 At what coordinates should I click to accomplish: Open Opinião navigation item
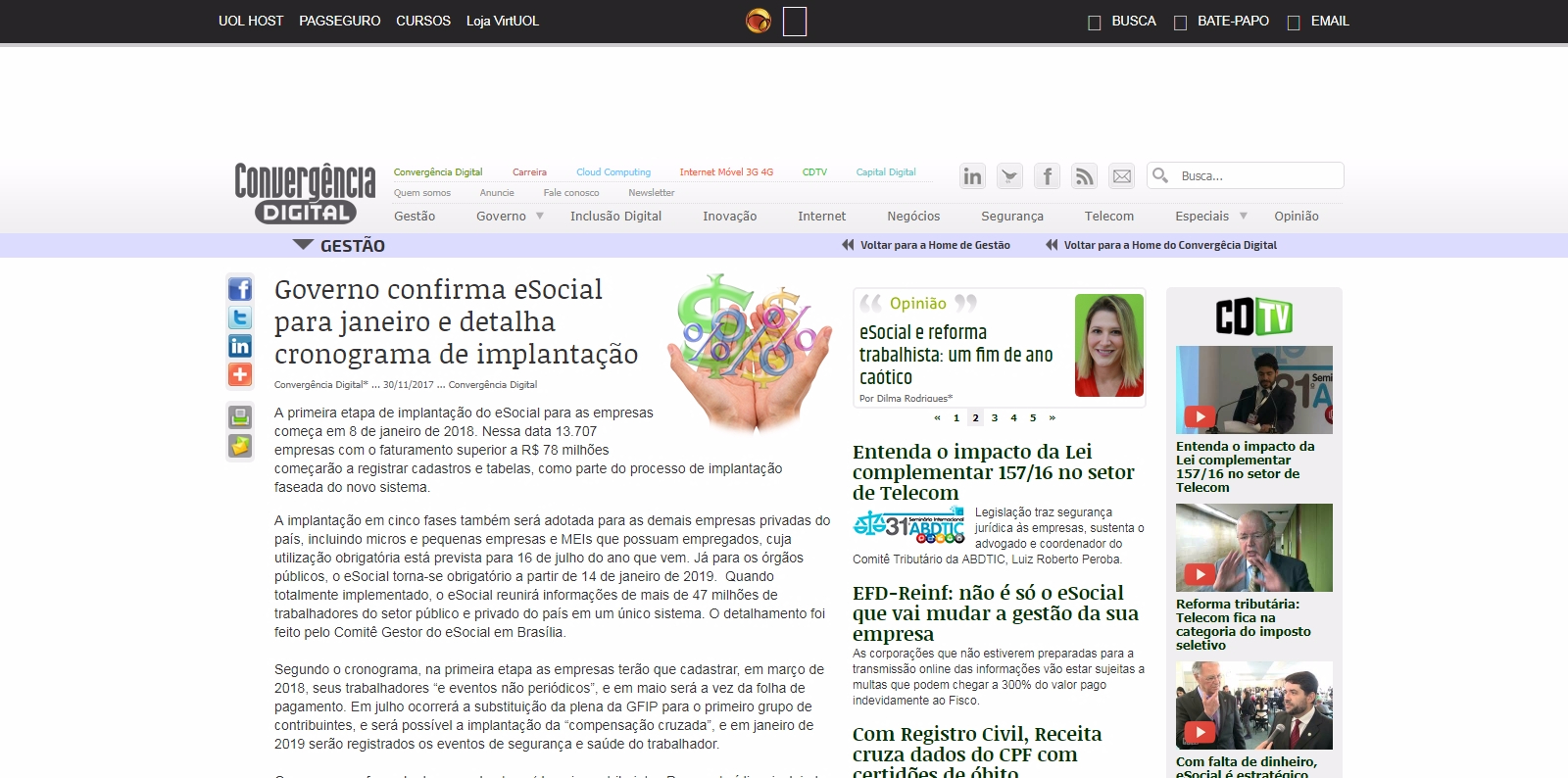[1297, 217]
